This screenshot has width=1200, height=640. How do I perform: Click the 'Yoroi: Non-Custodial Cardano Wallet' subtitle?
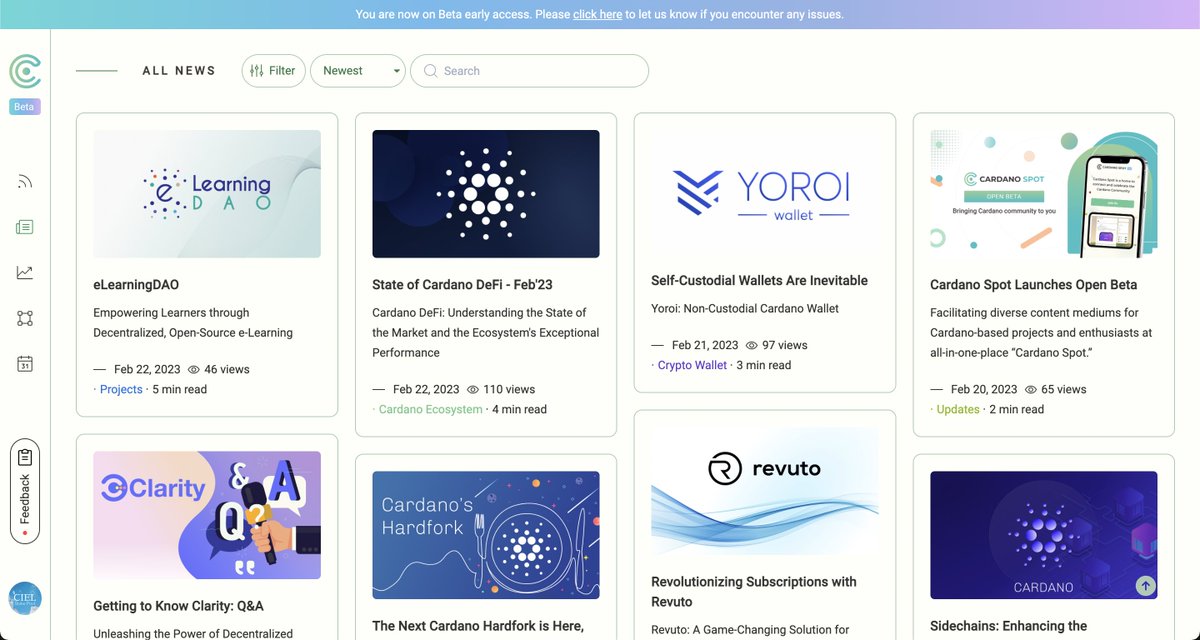(x=745, y=309)
